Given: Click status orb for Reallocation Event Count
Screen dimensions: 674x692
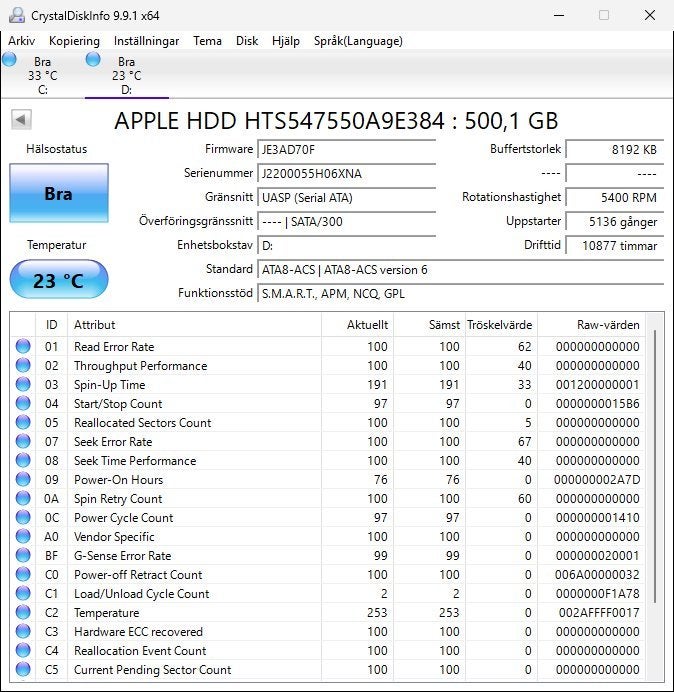Looking at the screenshot, I should [x=23, y=650].
